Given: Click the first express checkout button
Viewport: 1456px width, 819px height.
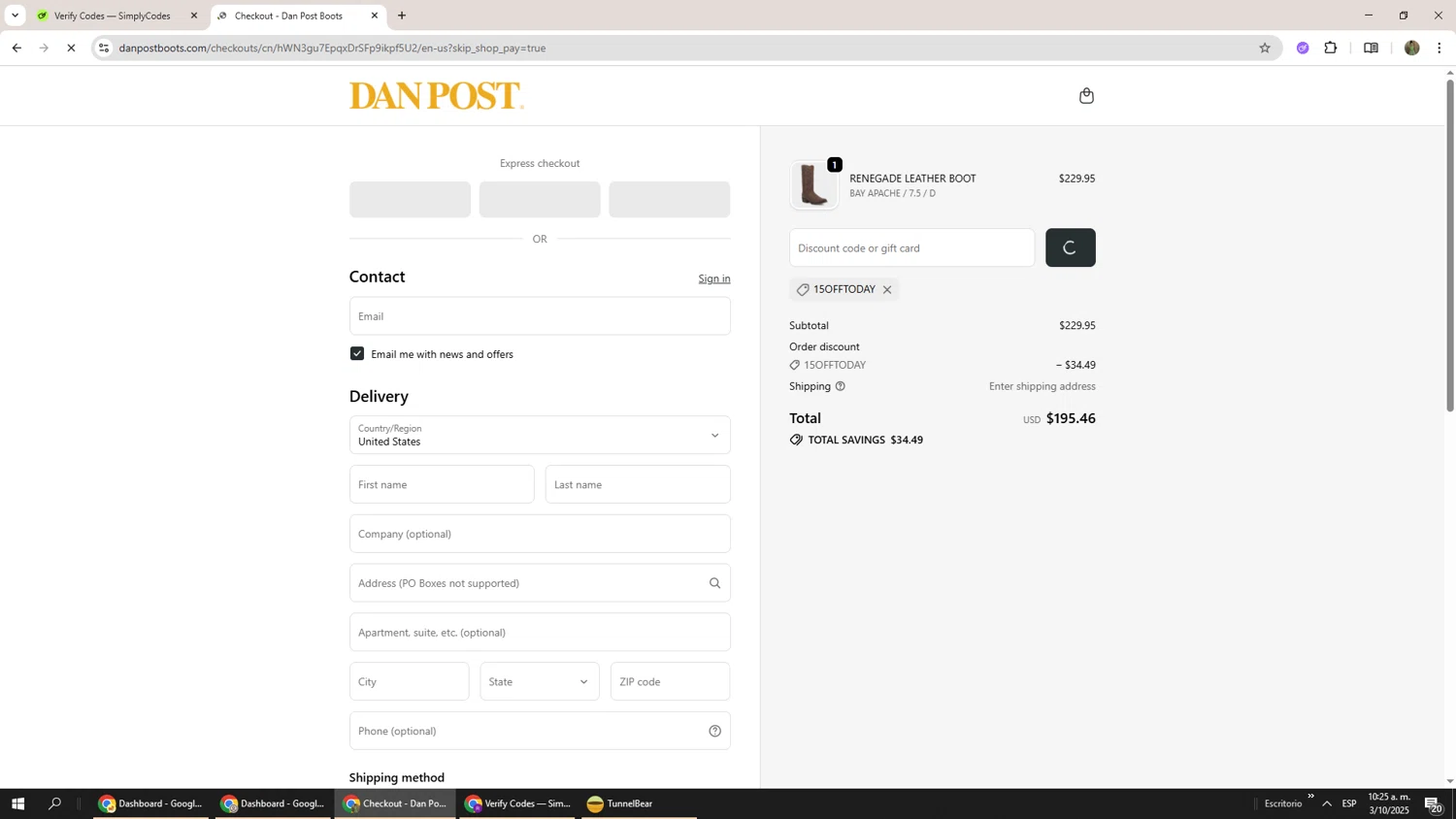Looking at the screenshot, I should pos(410,199).
